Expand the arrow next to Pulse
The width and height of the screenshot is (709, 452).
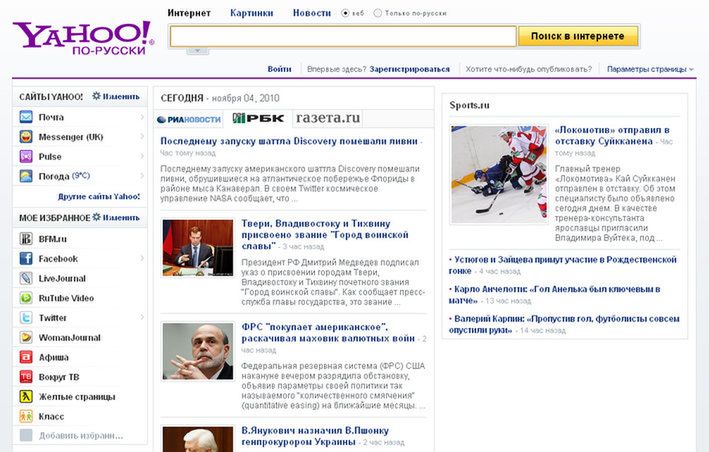[x=142, y=156]
